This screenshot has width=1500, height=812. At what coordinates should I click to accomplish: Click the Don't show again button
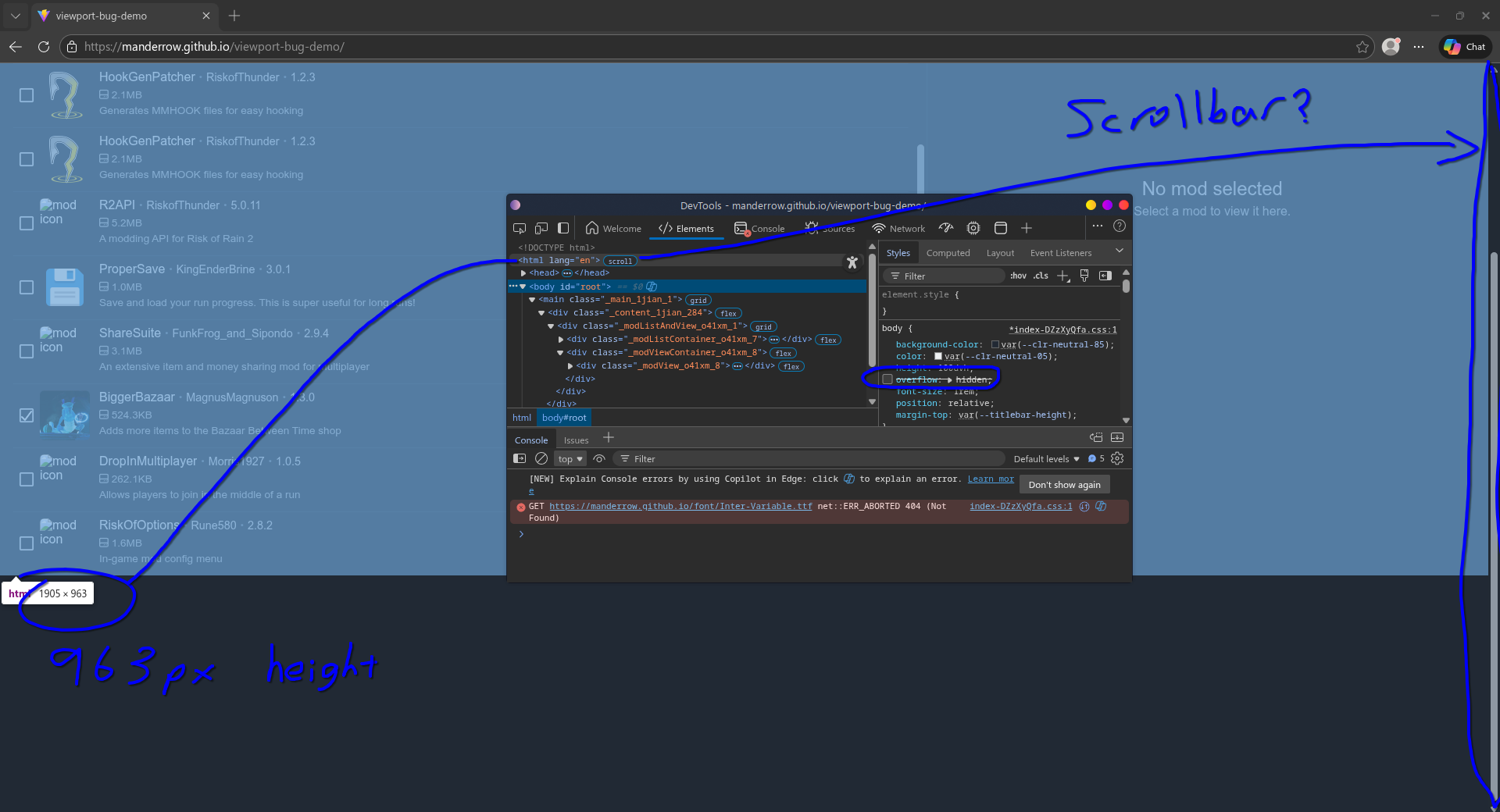pos(1064,485)
